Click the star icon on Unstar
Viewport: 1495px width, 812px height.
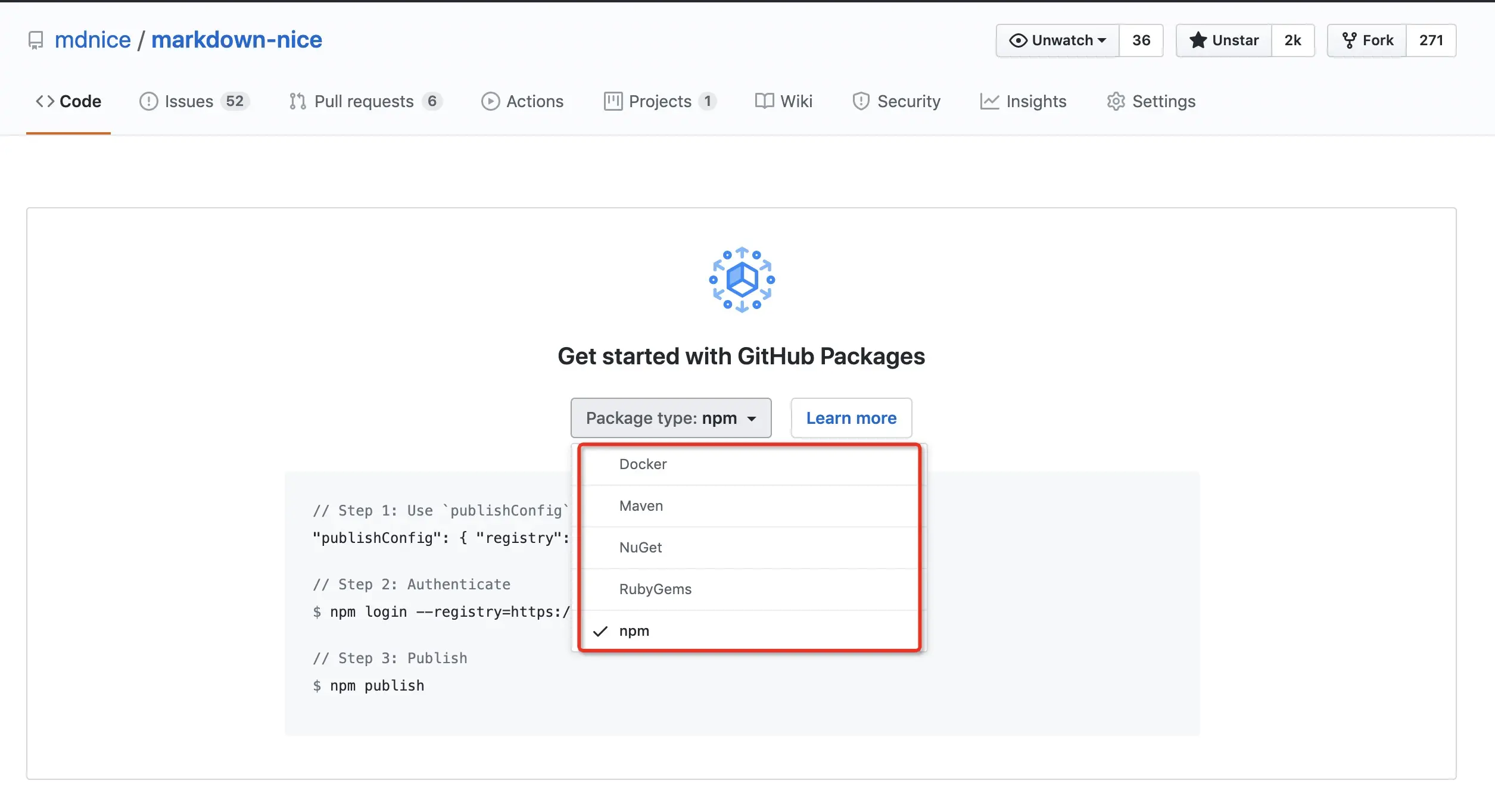point(1198,40)
